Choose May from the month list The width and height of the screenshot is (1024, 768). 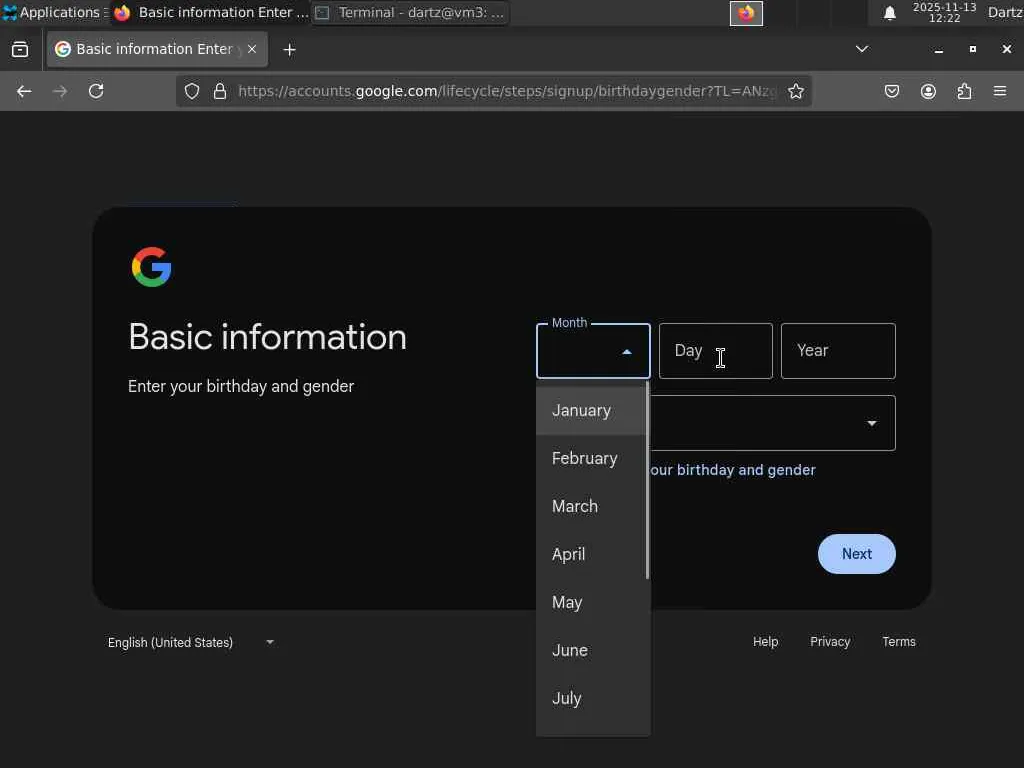coord(592,603)
